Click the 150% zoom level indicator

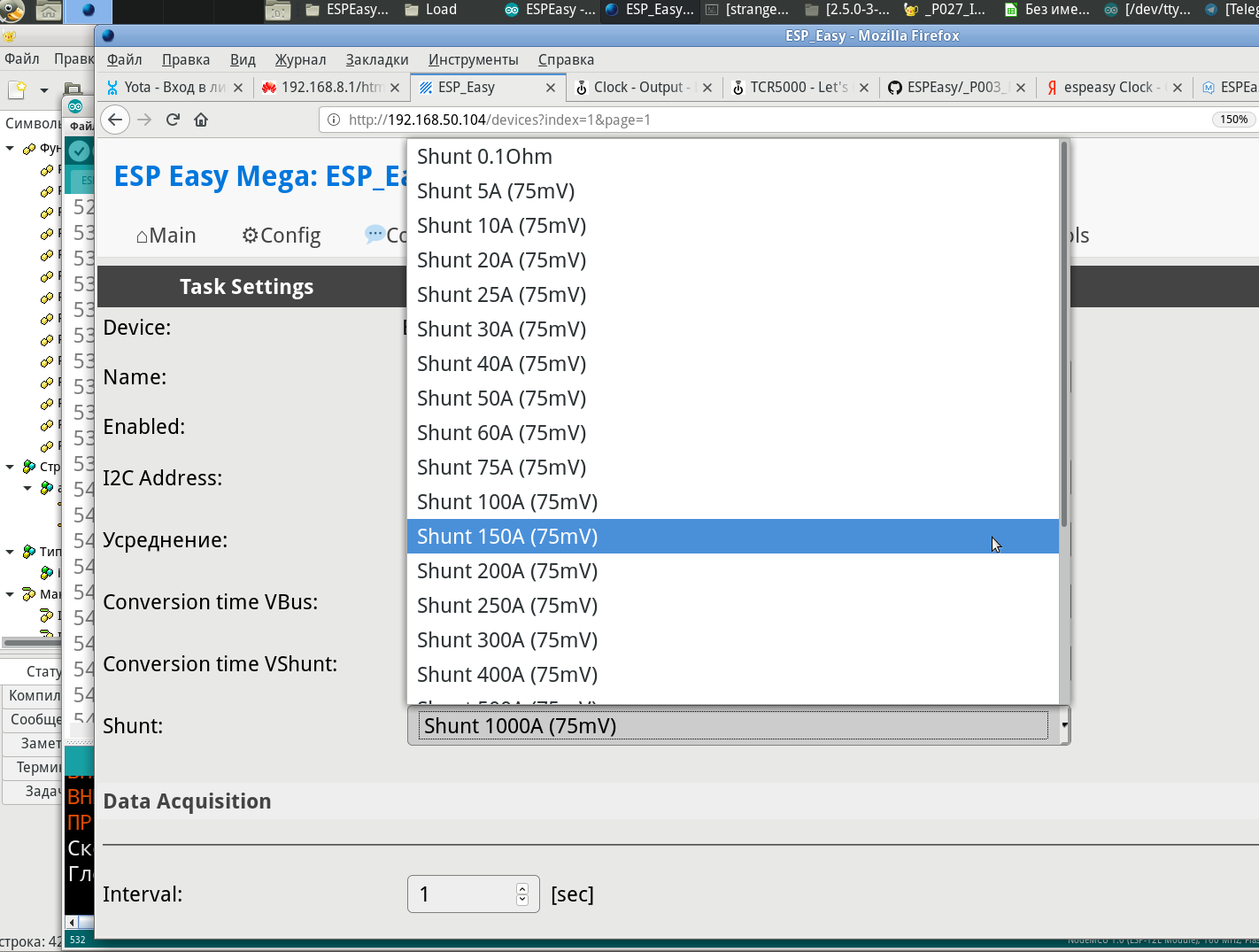[1233, 120]
